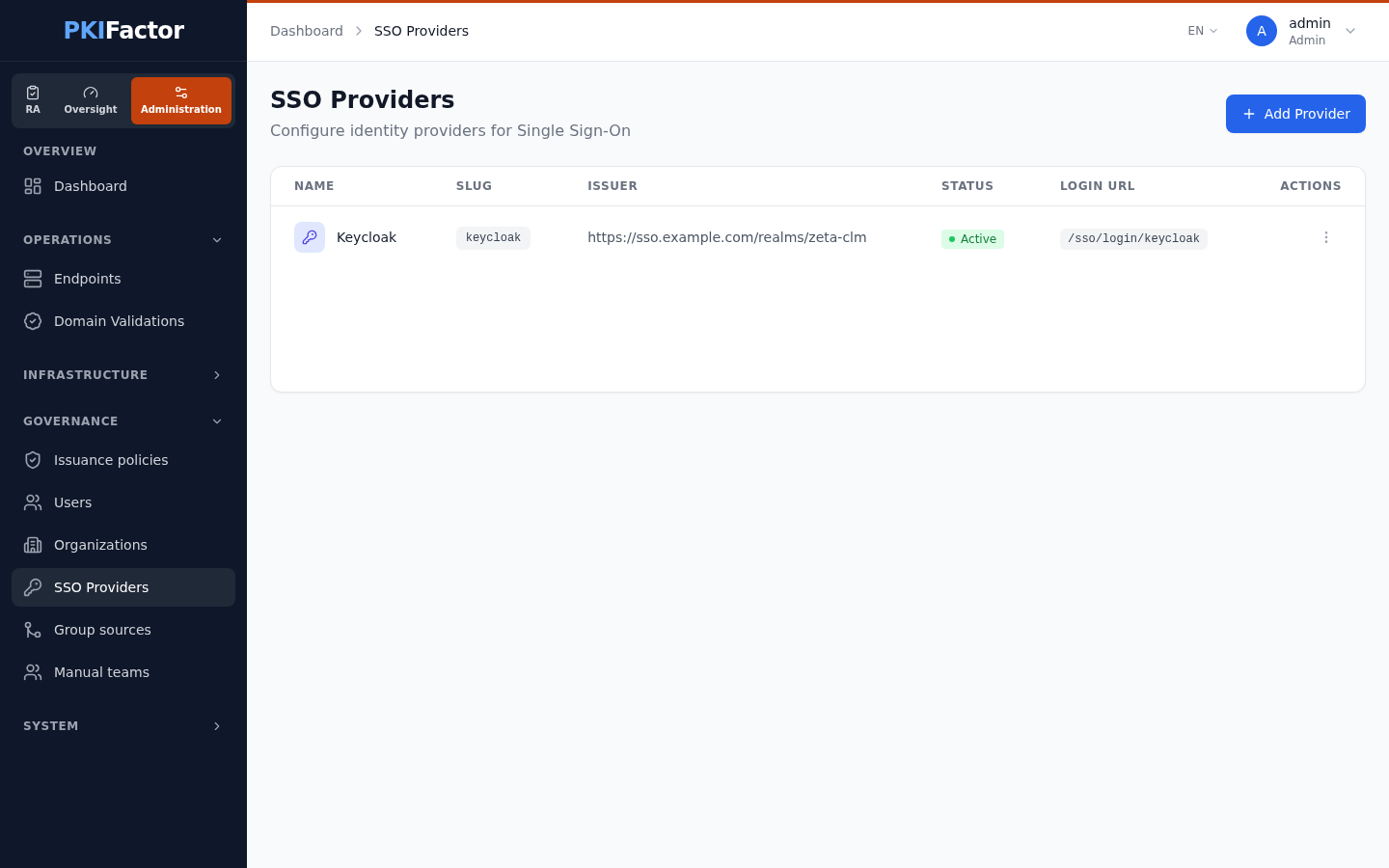This screenshot has height=868, width=1389.
Task: Click the admin avatar circle
Action: tap(1262, 31)
